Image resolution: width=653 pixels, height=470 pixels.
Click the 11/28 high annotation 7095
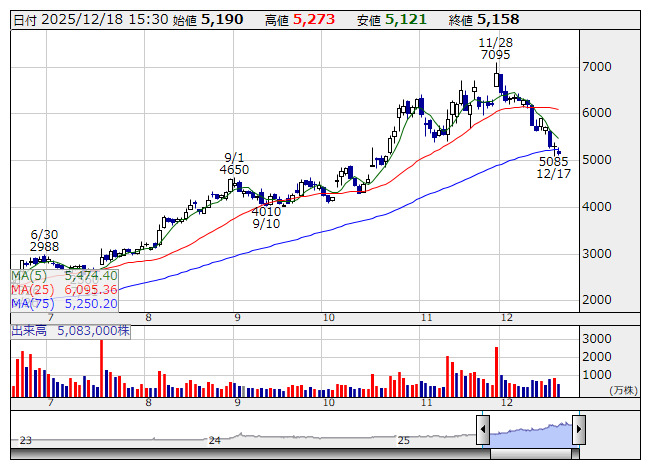(495, 55)
